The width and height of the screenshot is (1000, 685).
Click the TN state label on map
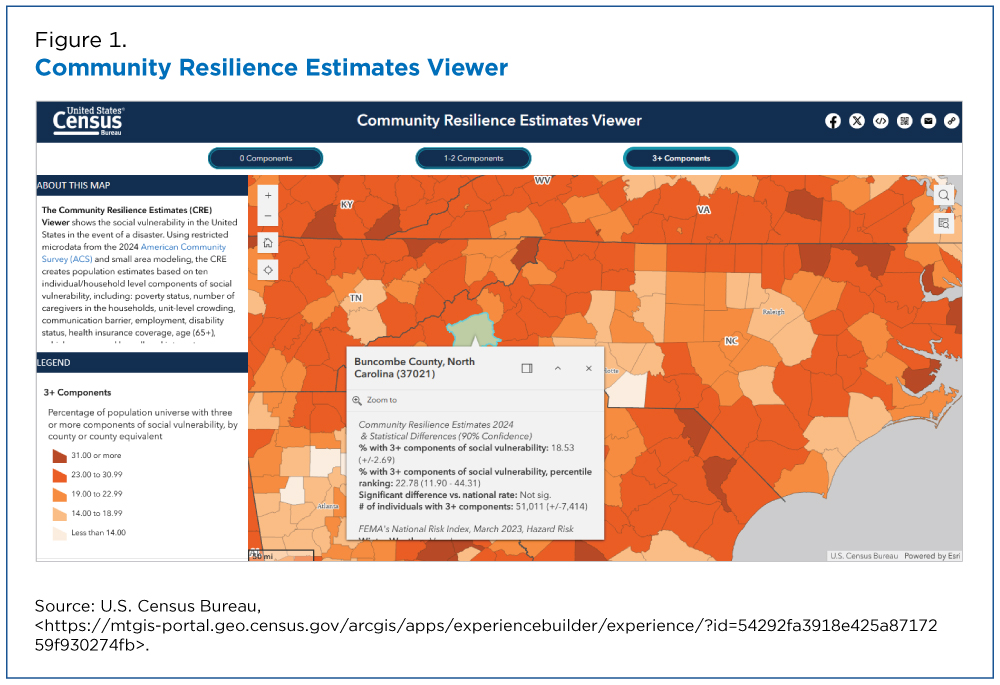356,298
